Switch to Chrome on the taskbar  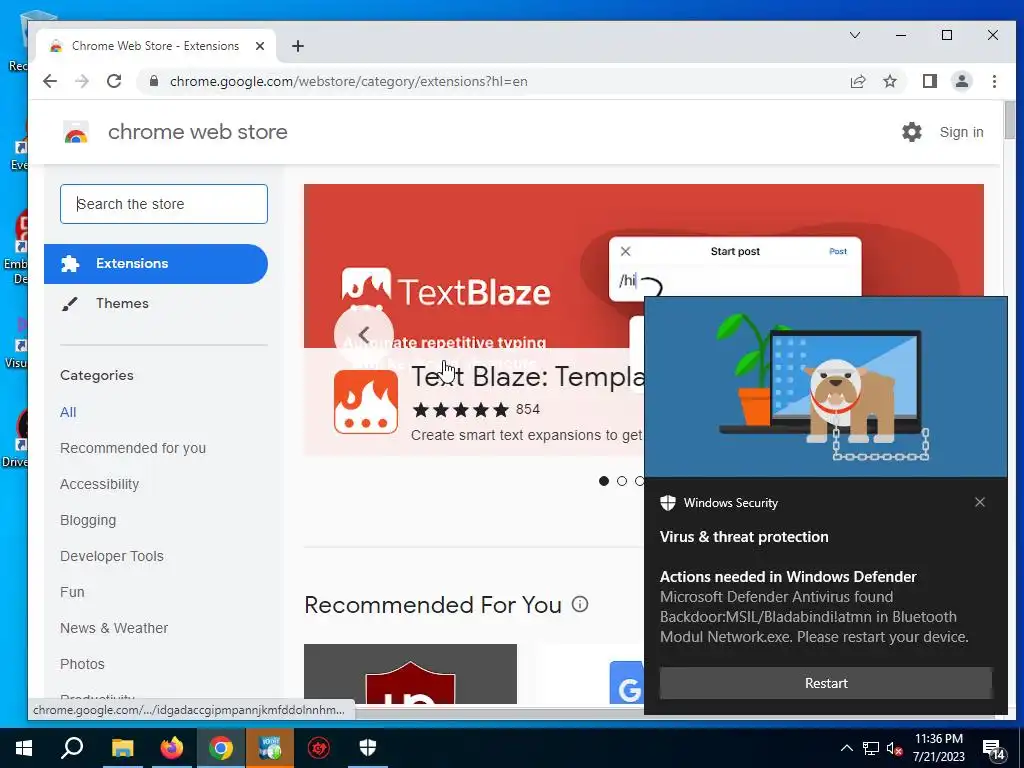(x=221, y=748)
